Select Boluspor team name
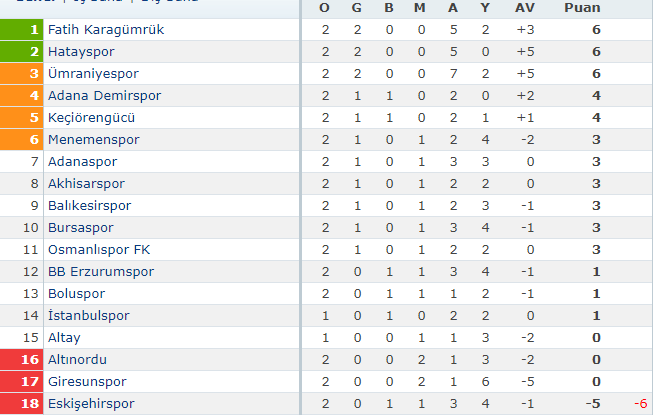 [76, 294]
